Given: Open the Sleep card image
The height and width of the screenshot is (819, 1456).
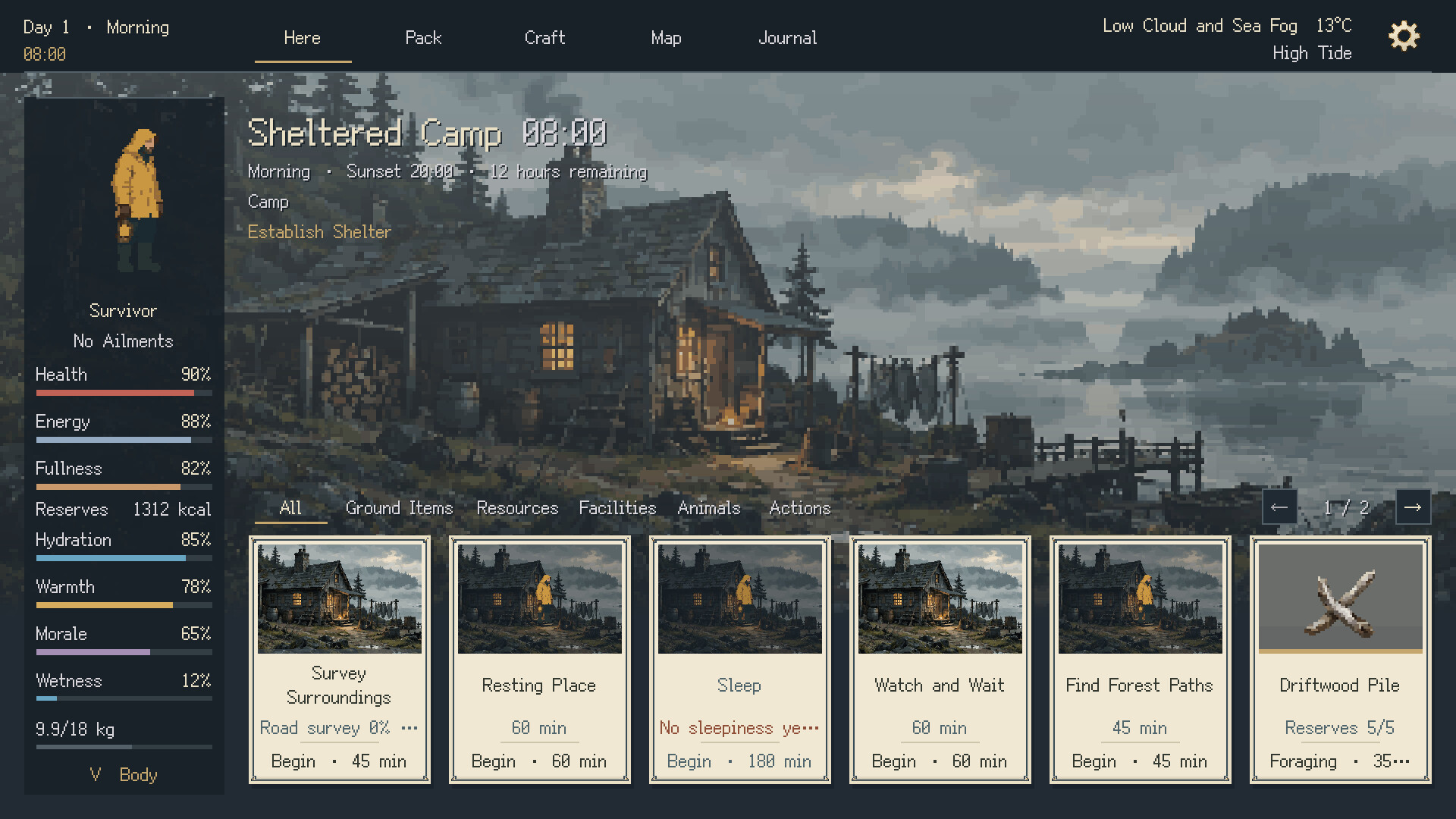Looking at the screenshot, I should coord(740,598).
